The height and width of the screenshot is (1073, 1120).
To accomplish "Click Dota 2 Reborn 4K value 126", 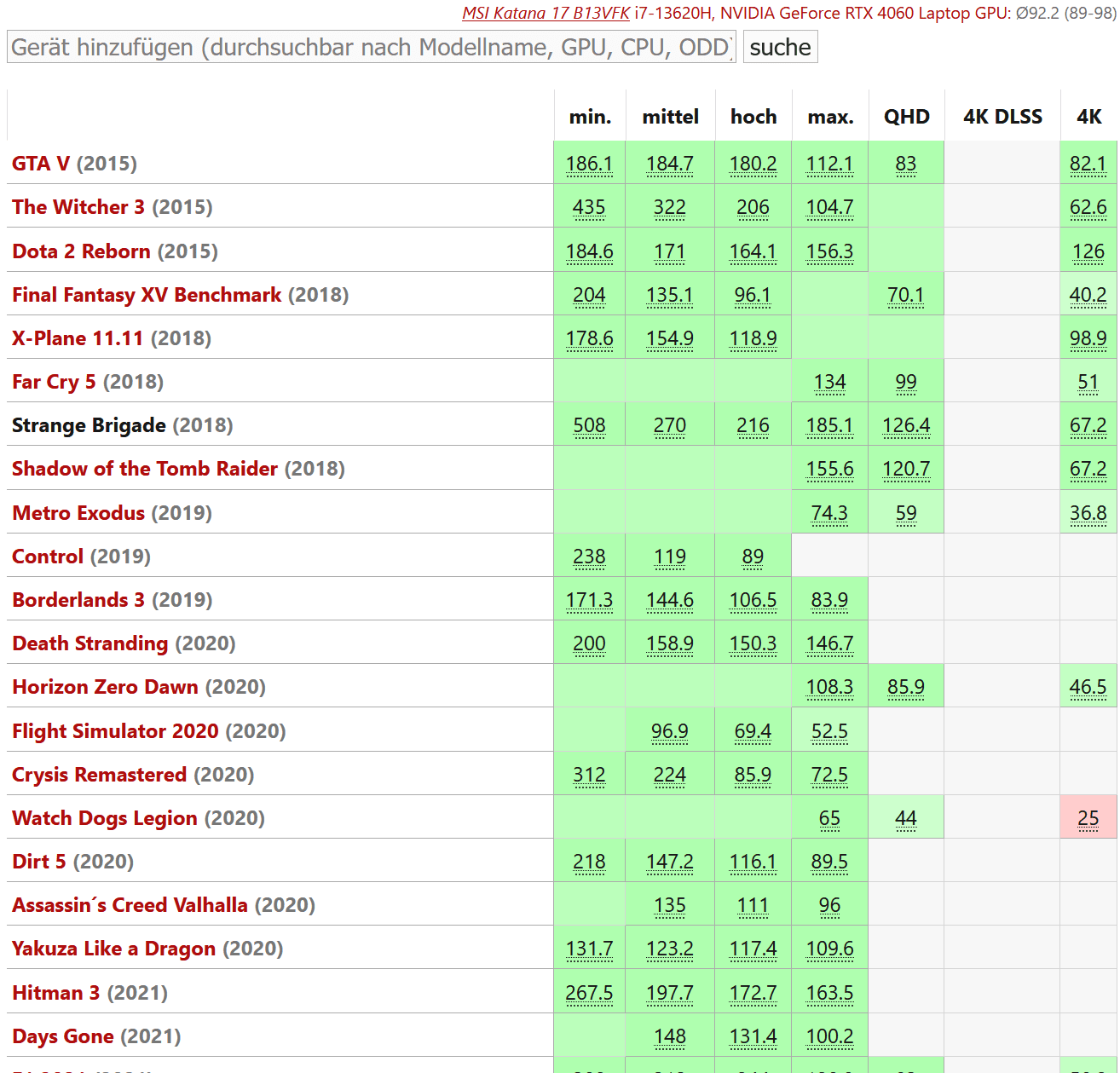I will [1088, 251].
